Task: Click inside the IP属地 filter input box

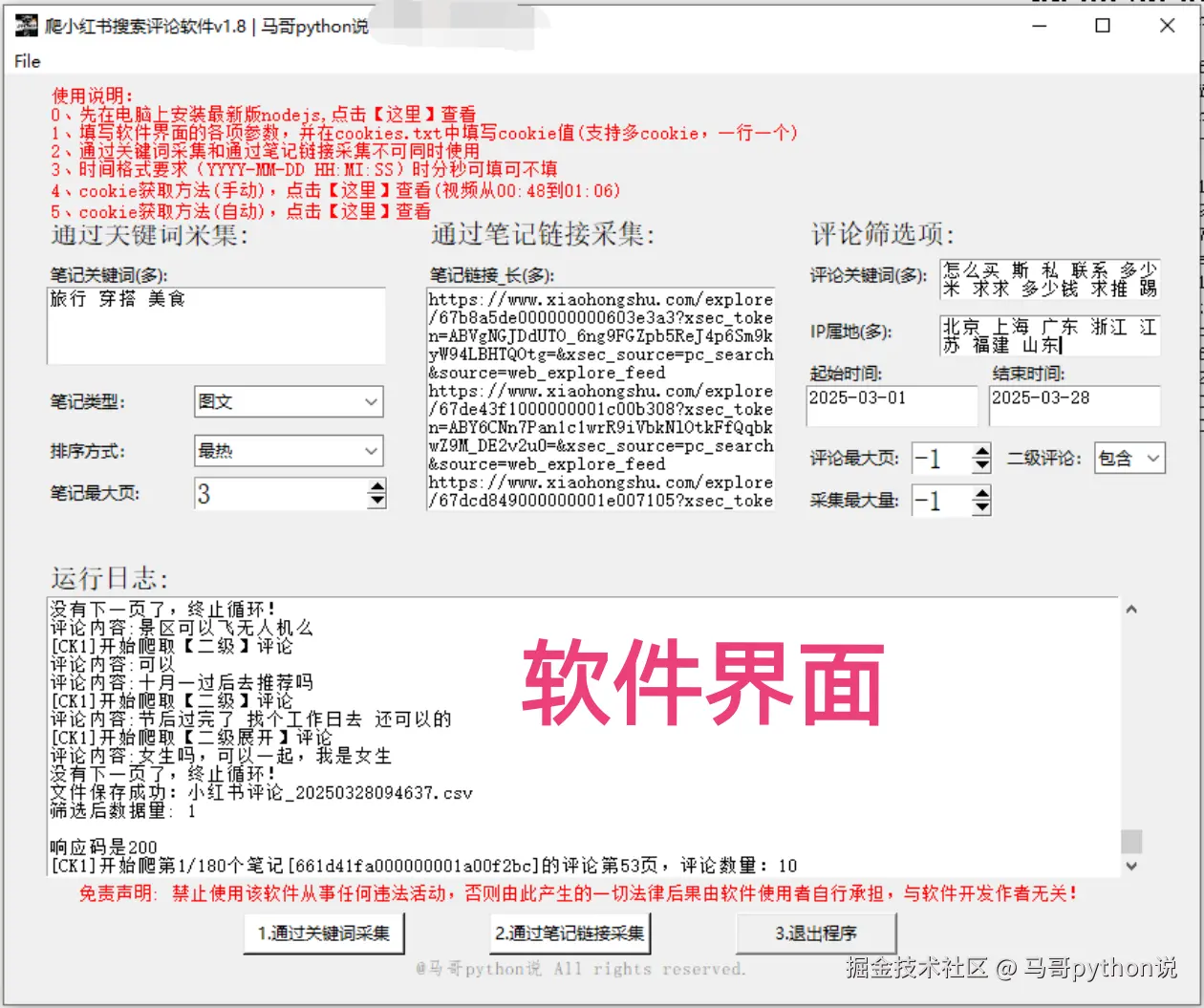Action: [1049, 335]
